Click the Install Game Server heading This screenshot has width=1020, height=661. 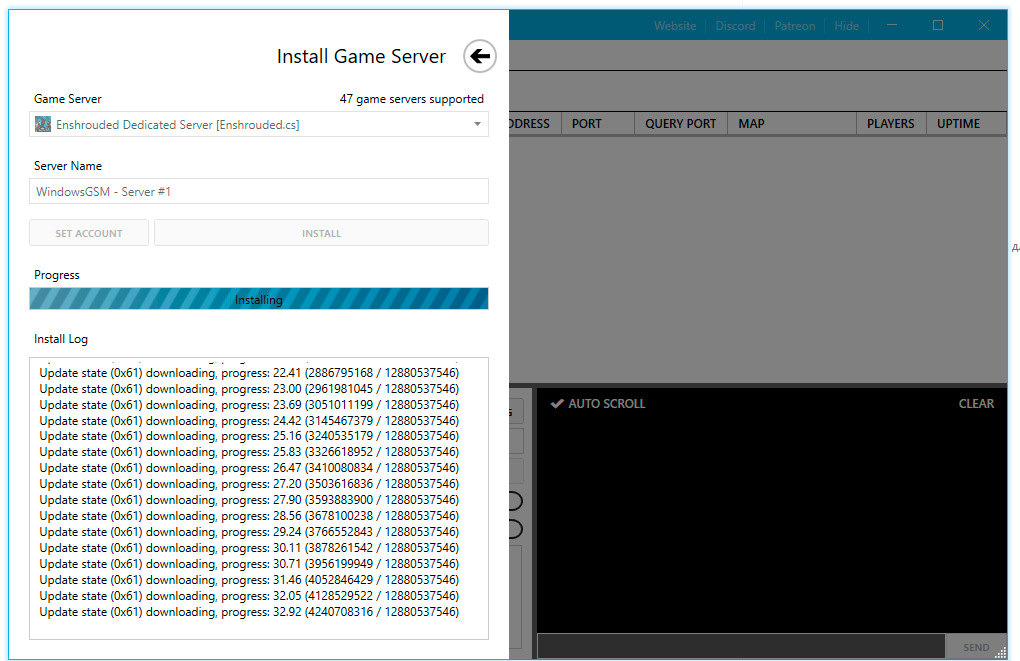[x=361, y=57]
